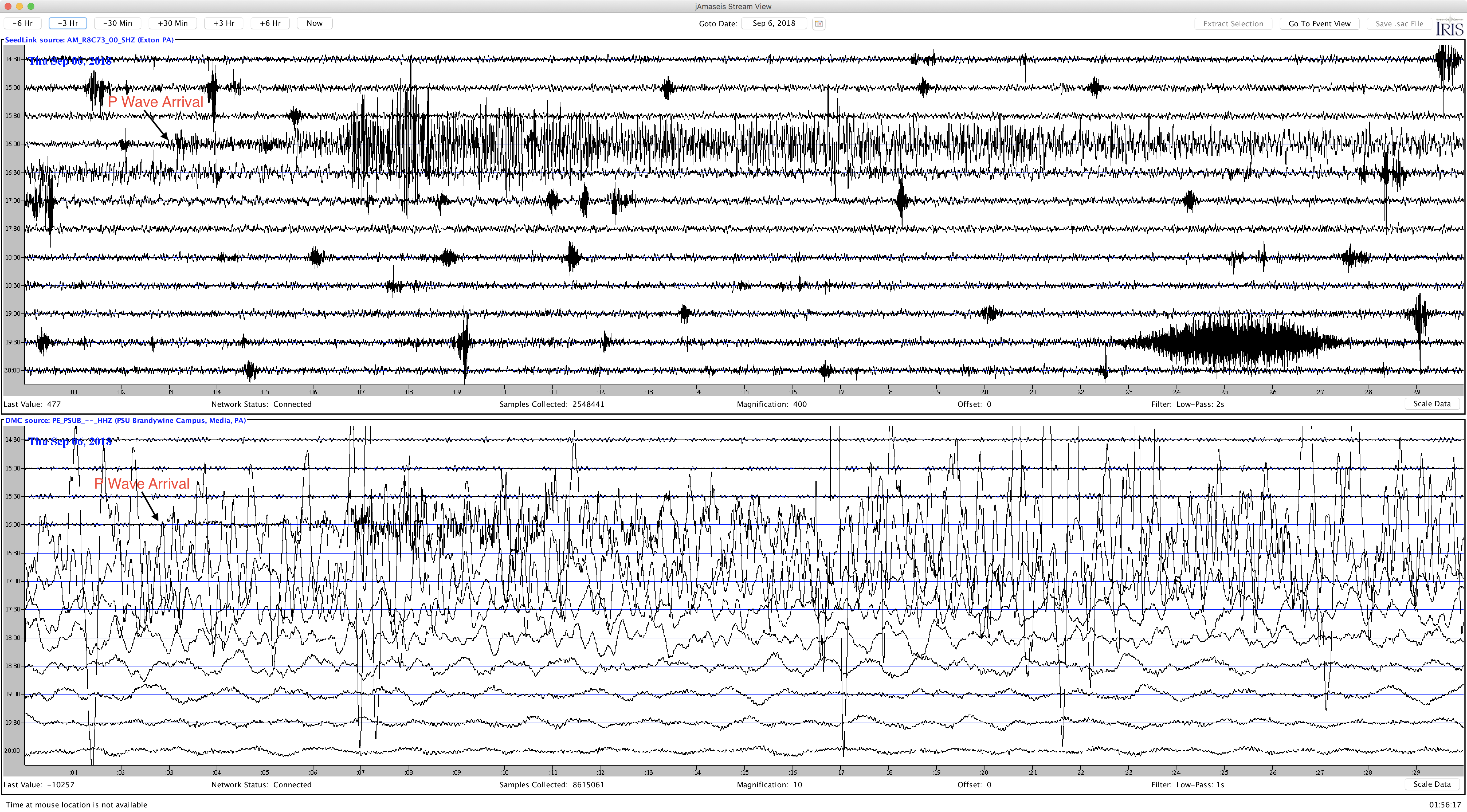Open Go To Event View
1467x812 pixels.
(1319, 24)
